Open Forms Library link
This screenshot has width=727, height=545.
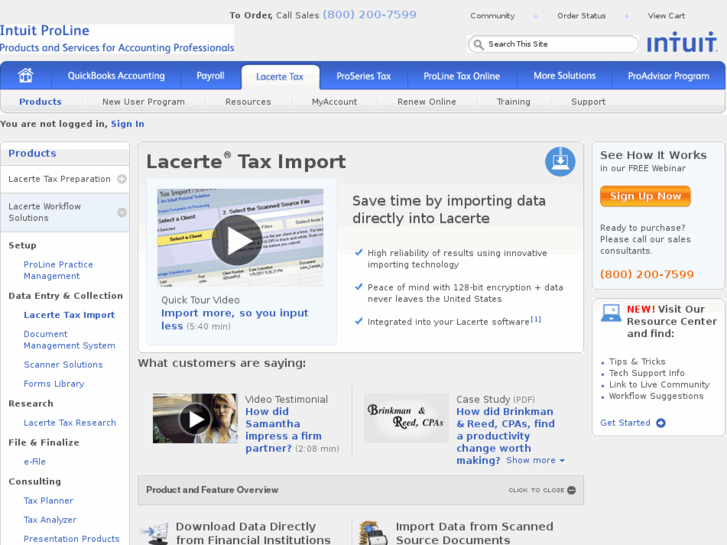(x=54, y=384)
